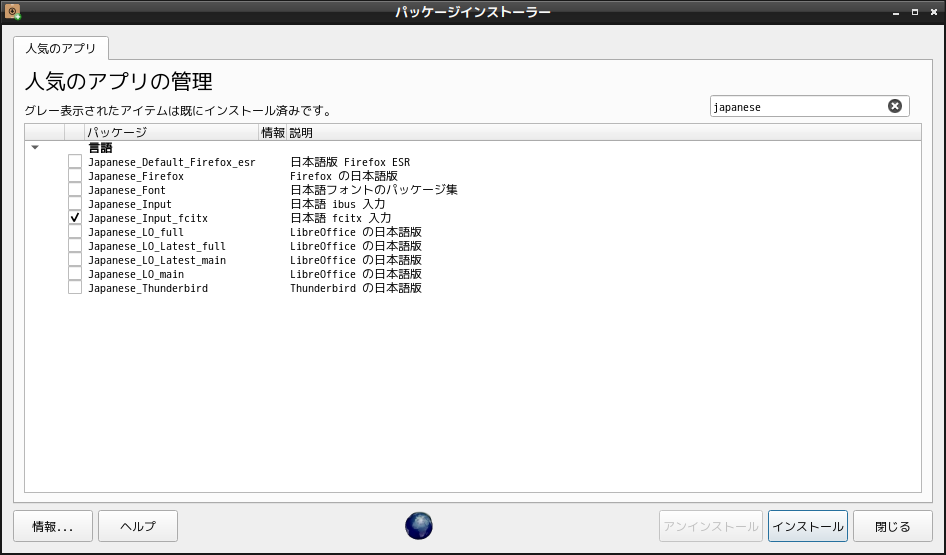Screen dimensions: 946x555
Task: Click the パッケージ column header
Action: pos(171,132)
